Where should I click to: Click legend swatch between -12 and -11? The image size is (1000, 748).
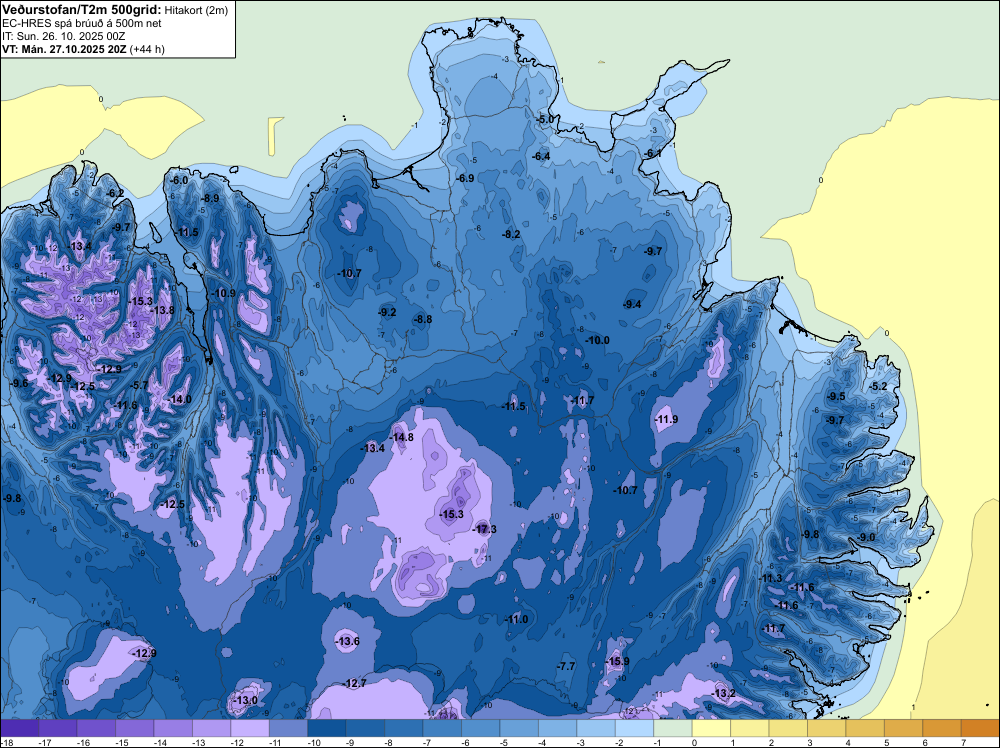click(x=250, y=728)
